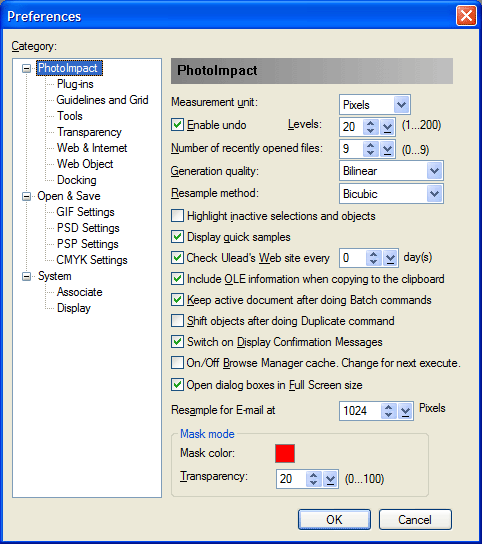The width and height of the screenshot is (482, 544).
Task: Enable Shift objects after Duplicate command
Action: point(177,321)
